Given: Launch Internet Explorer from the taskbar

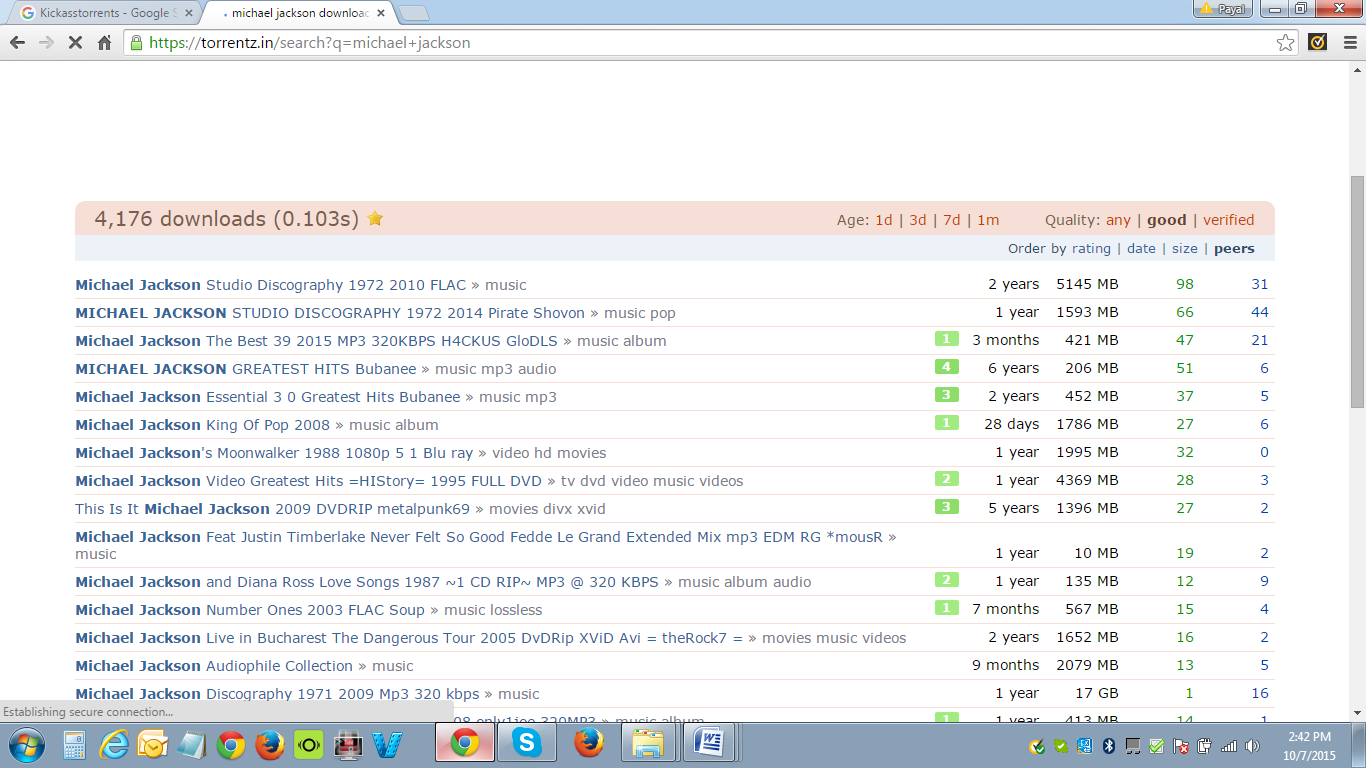Looking at the screenshot, I should click(113, 745).
